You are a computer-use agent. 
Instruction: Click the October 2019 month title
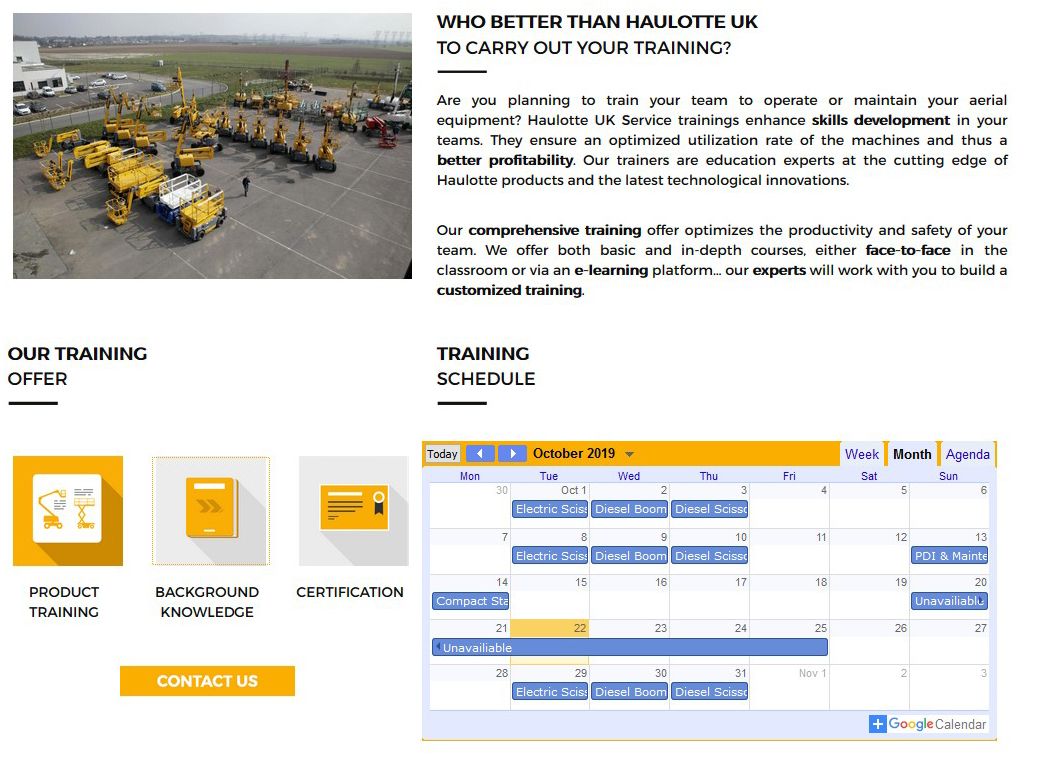coord(574,454)
